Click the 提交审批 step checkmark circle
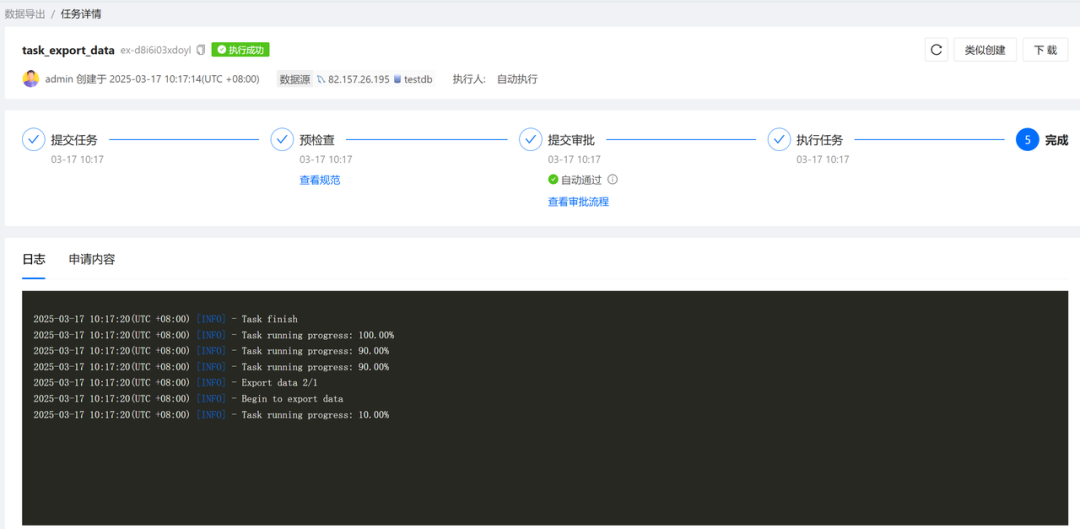The image size is (1080, 529). (x=531, y=140)
